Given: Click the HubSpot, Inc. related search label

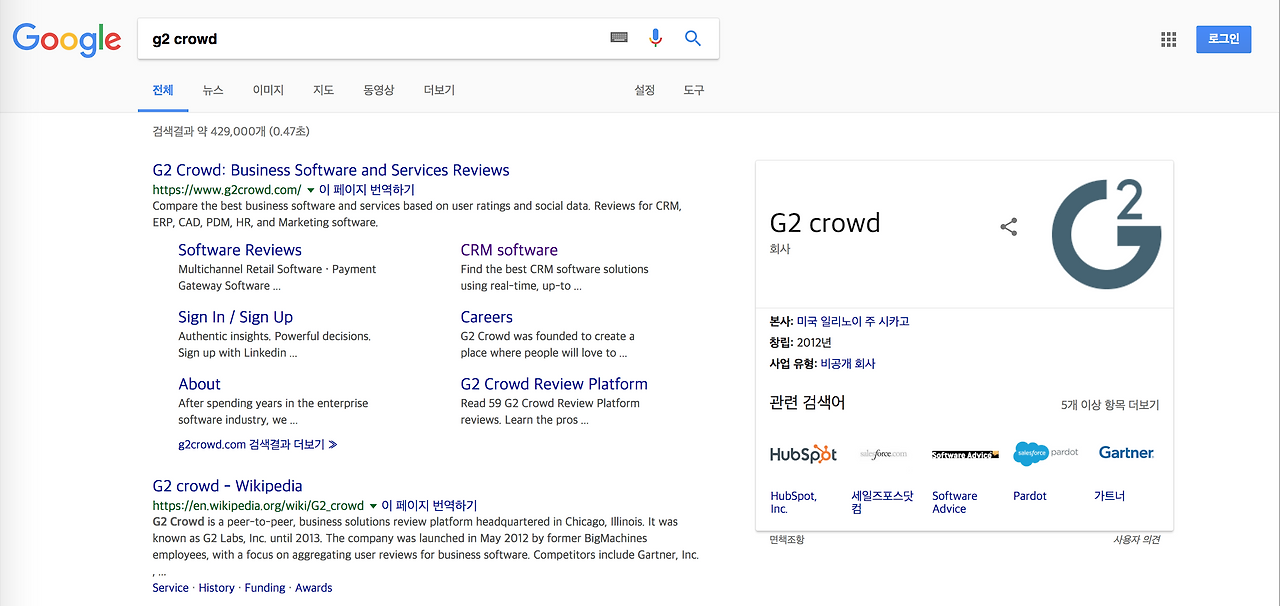Looking at the screenshot, I should [x=793, y=502].
